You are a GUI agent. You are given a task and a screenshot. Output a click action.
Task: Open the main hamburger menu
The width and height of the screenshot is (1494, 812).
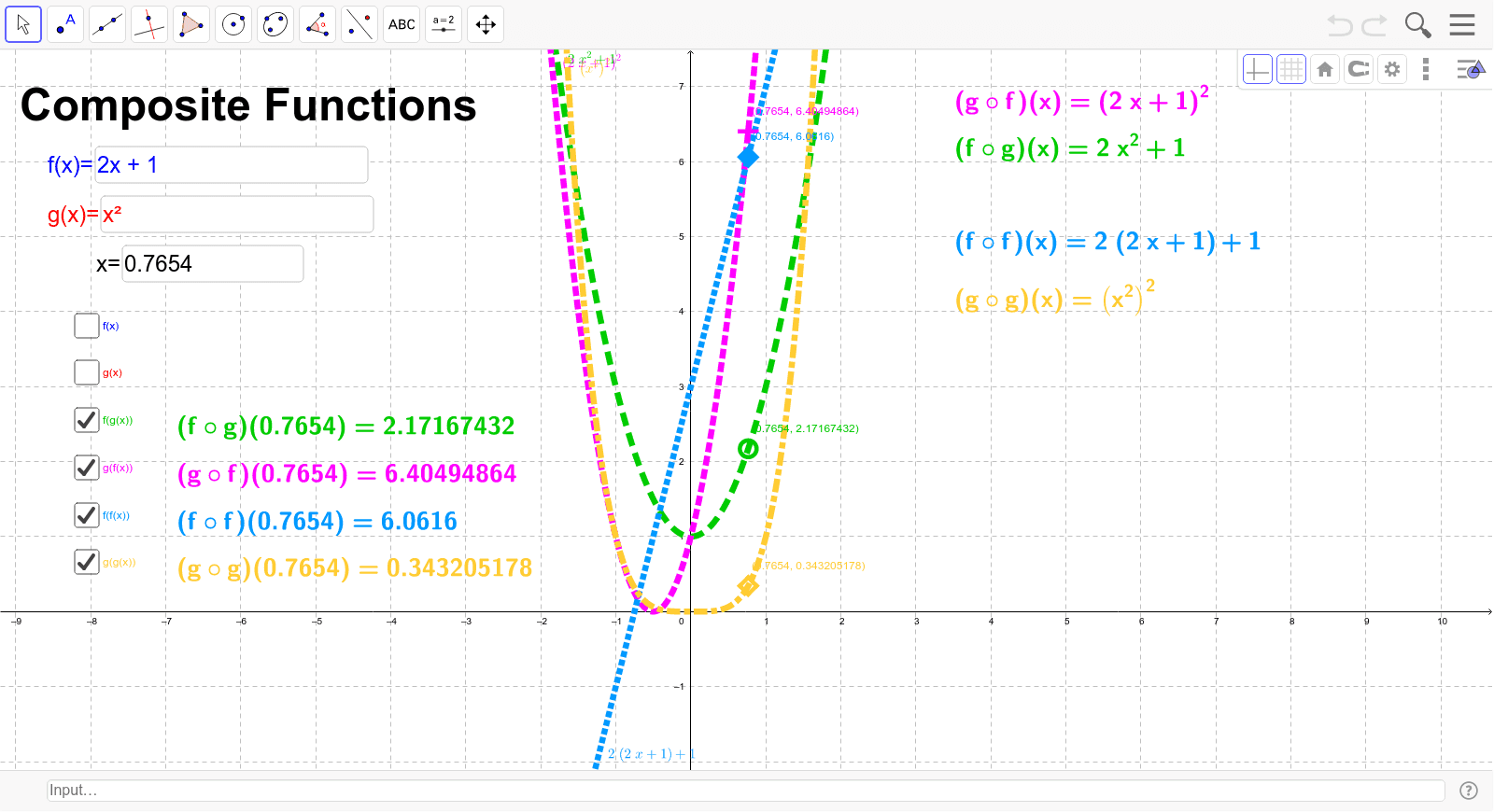tap(1462, 24)
